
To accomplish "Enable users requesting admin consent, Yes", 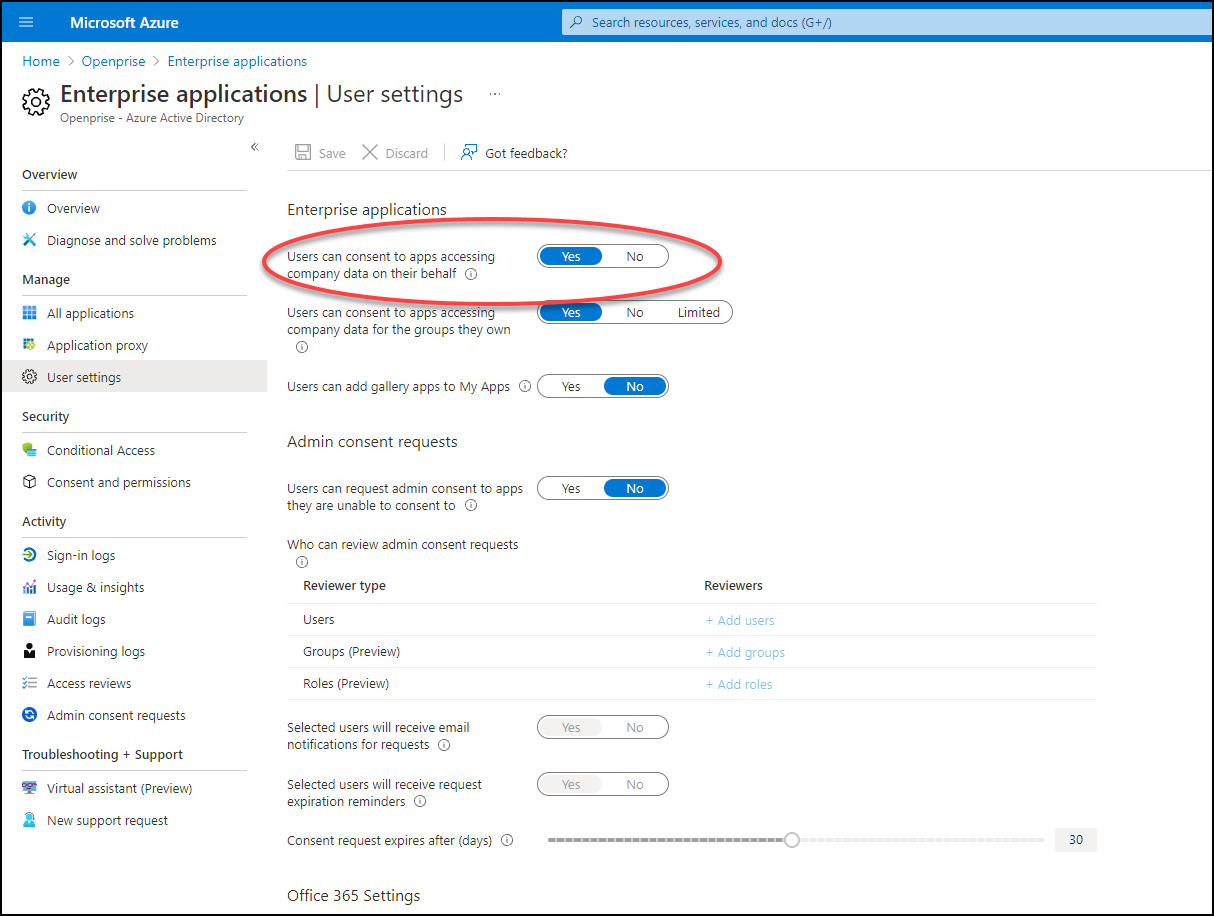I will pyautogui.click(x=571, y=488).
